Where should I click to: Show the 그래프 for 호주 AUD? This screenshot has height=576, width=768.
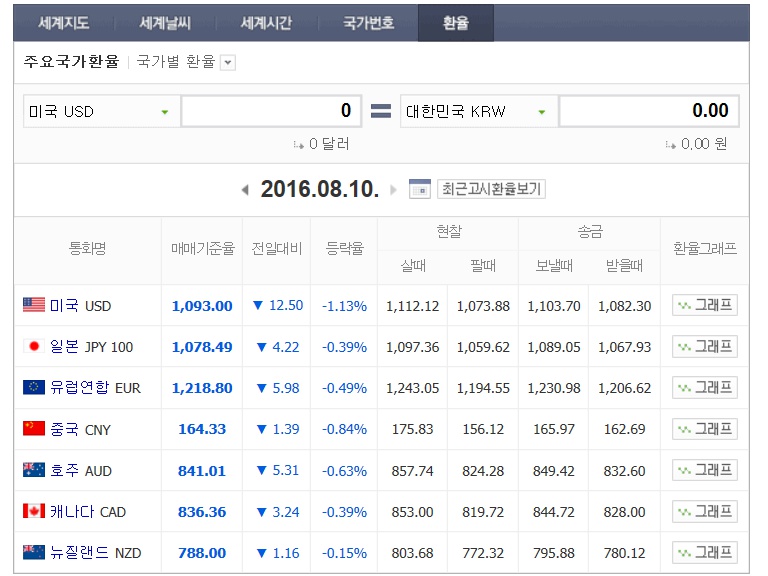[704, 470]
